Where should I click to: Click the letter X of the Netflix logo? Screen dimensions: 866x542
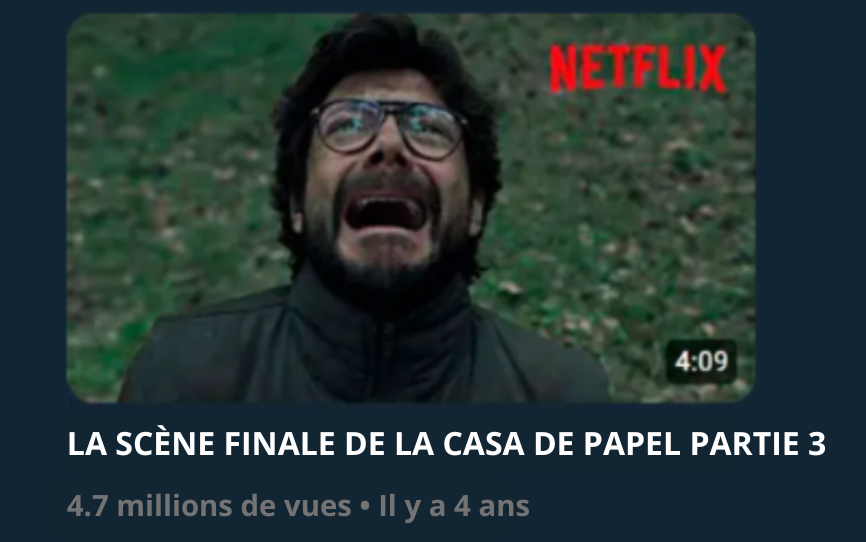tap(712, 69)
